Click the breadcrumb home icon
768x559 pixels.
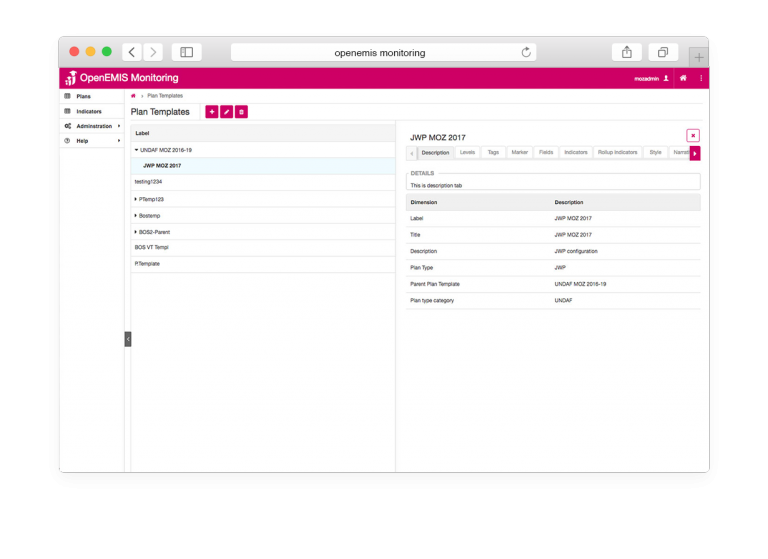pos(133,96)
